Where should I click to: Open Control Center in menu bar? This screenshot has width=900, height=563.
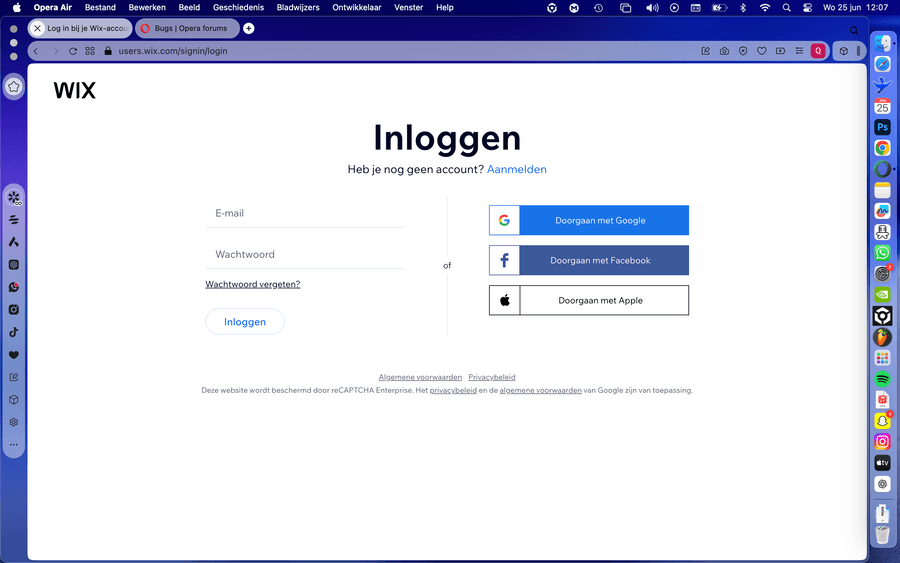(x=808, y=7)
